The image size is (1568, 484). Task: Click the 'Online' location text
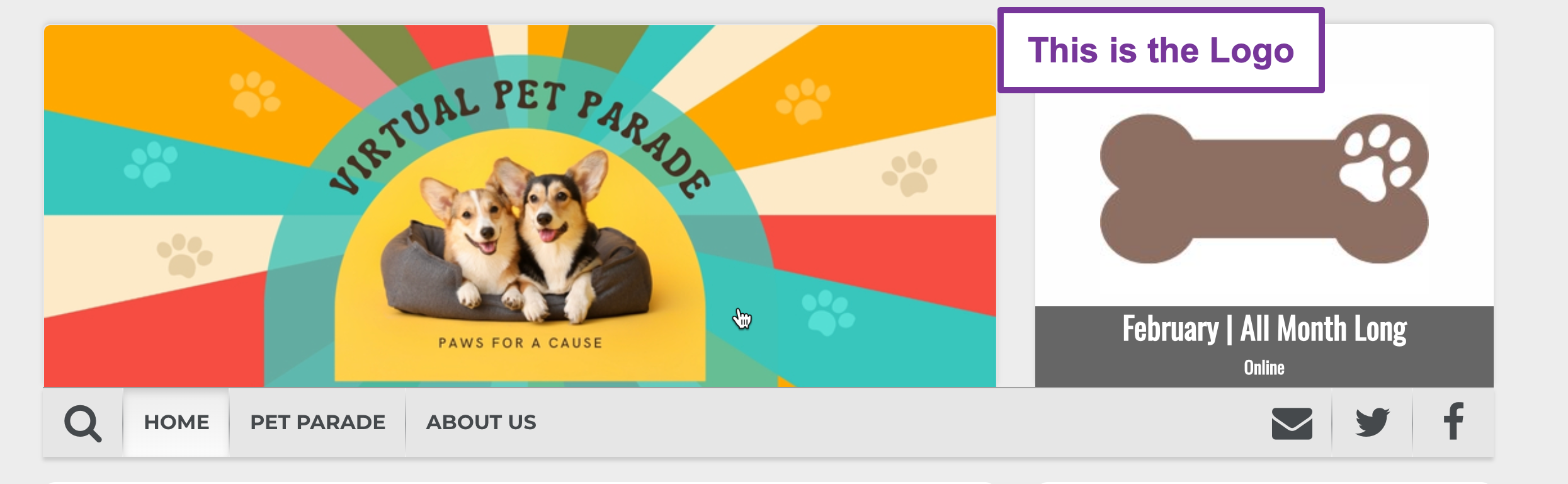click(1264, 367)
